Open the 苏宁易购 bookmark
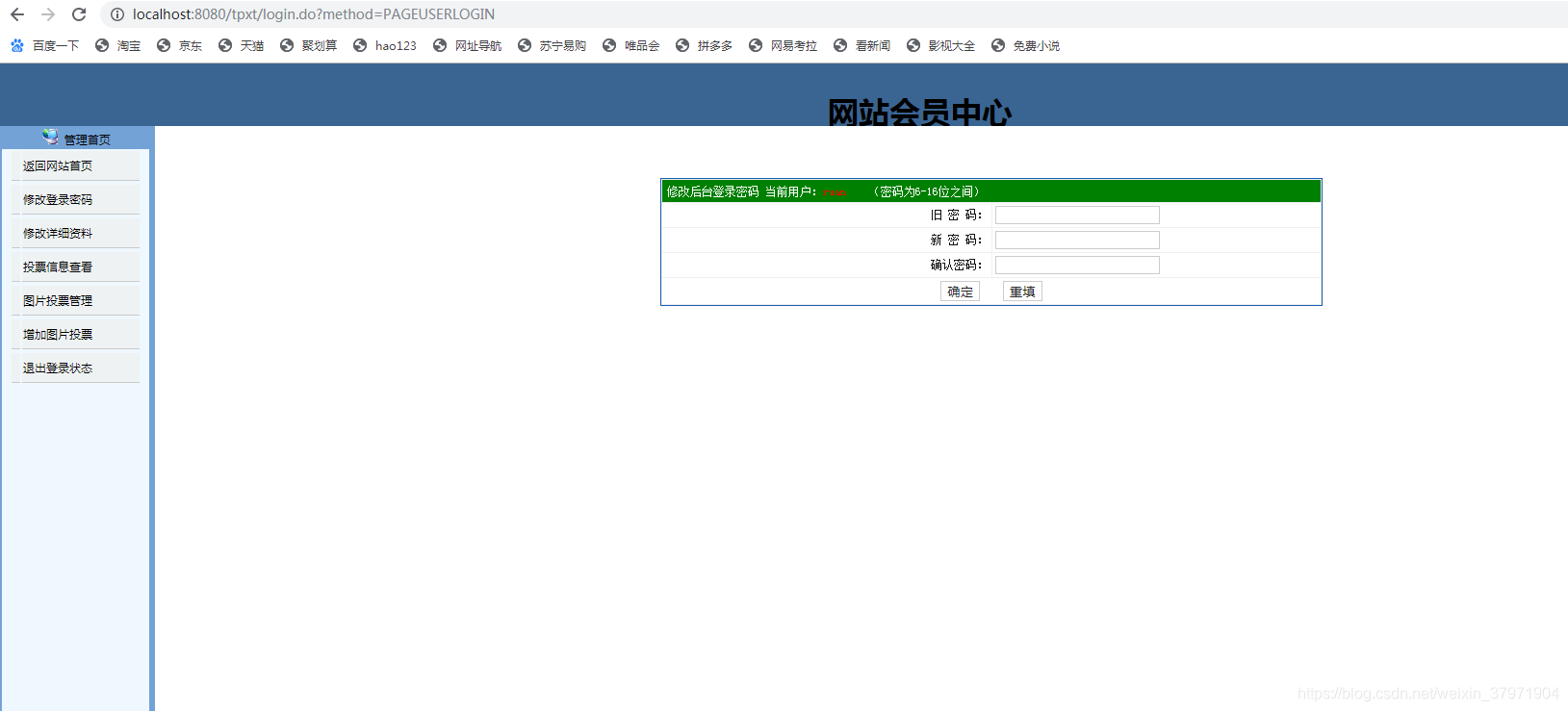Screen dimensions: 1568x711 553,45
